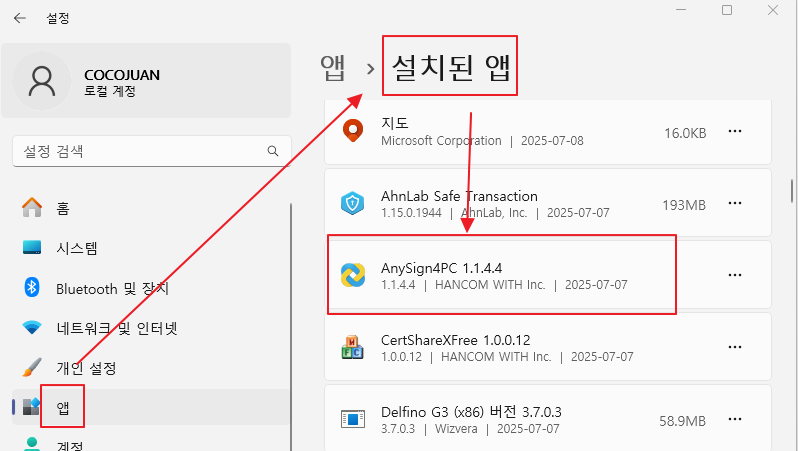This screenshot has height=451, width=798.
Task: Click the 193MB size value
Action: (684, 205)
